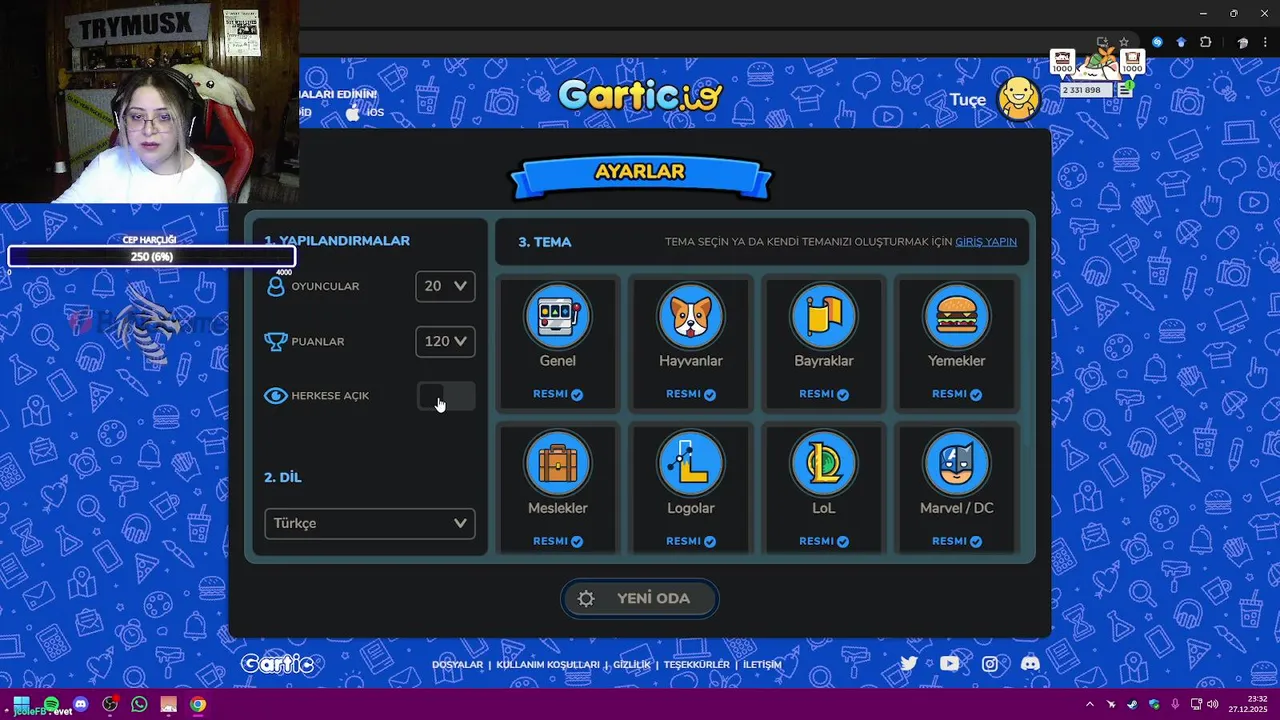
Task: Choose the Hayvanlar dog icon theme
Action: point(690,316)
